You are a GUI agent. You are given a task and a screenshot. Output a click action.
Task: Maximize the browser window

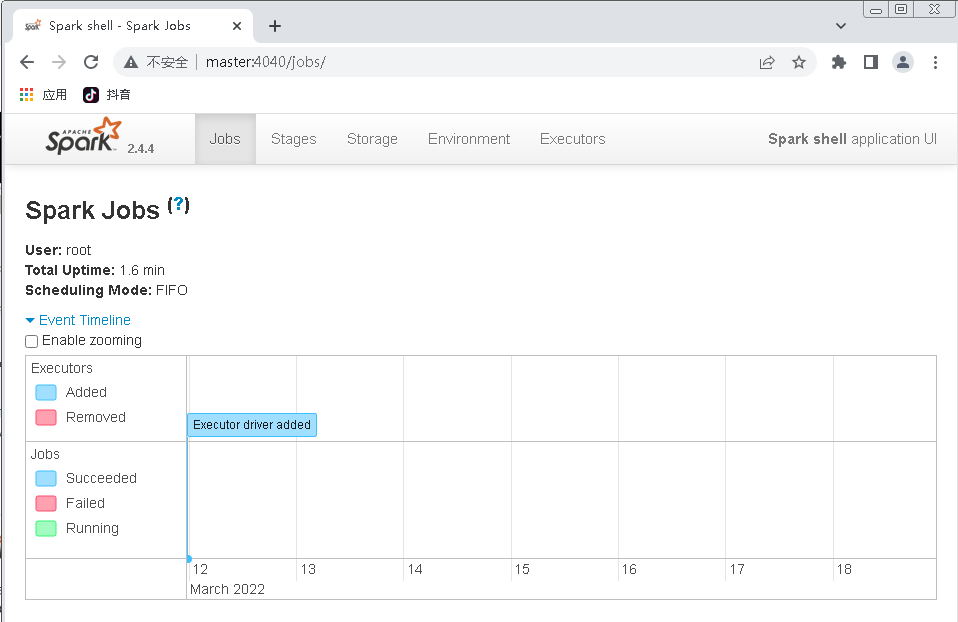[901, 9]
